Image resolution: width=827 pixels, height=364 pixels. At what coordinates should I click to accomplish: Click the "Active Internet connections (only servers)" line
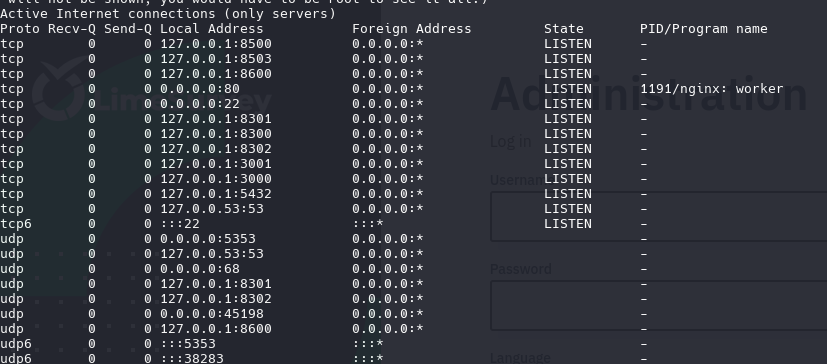point(168,14)
